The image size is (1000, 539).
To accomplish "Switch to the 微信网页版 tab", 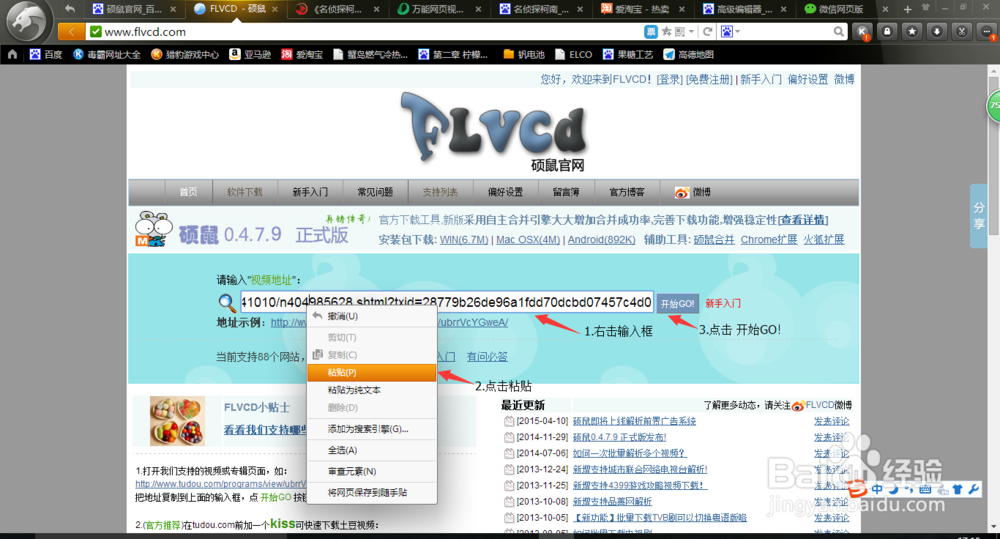I will point(846,9).
